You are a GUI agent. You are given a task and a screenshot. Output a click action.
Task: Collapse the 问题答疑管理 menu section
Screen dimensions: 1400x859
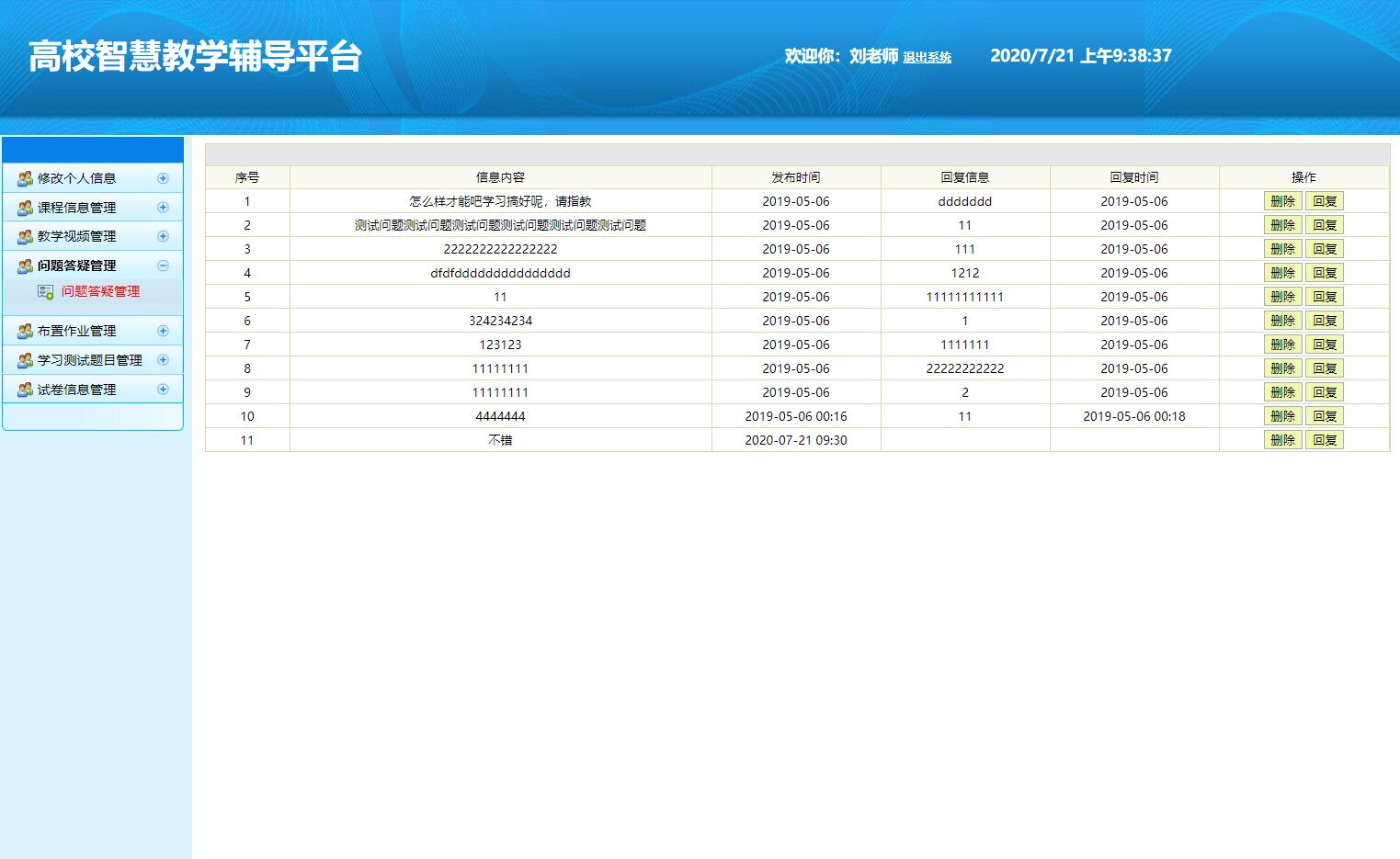click(x=164, y=266)
